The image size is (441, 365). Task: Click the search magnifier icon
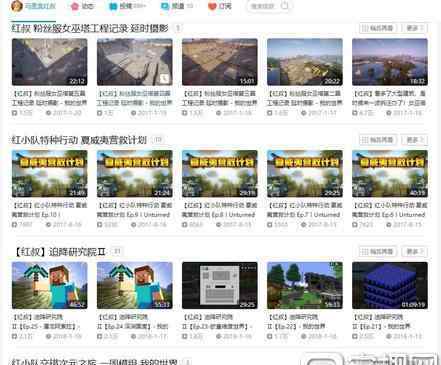285,6
